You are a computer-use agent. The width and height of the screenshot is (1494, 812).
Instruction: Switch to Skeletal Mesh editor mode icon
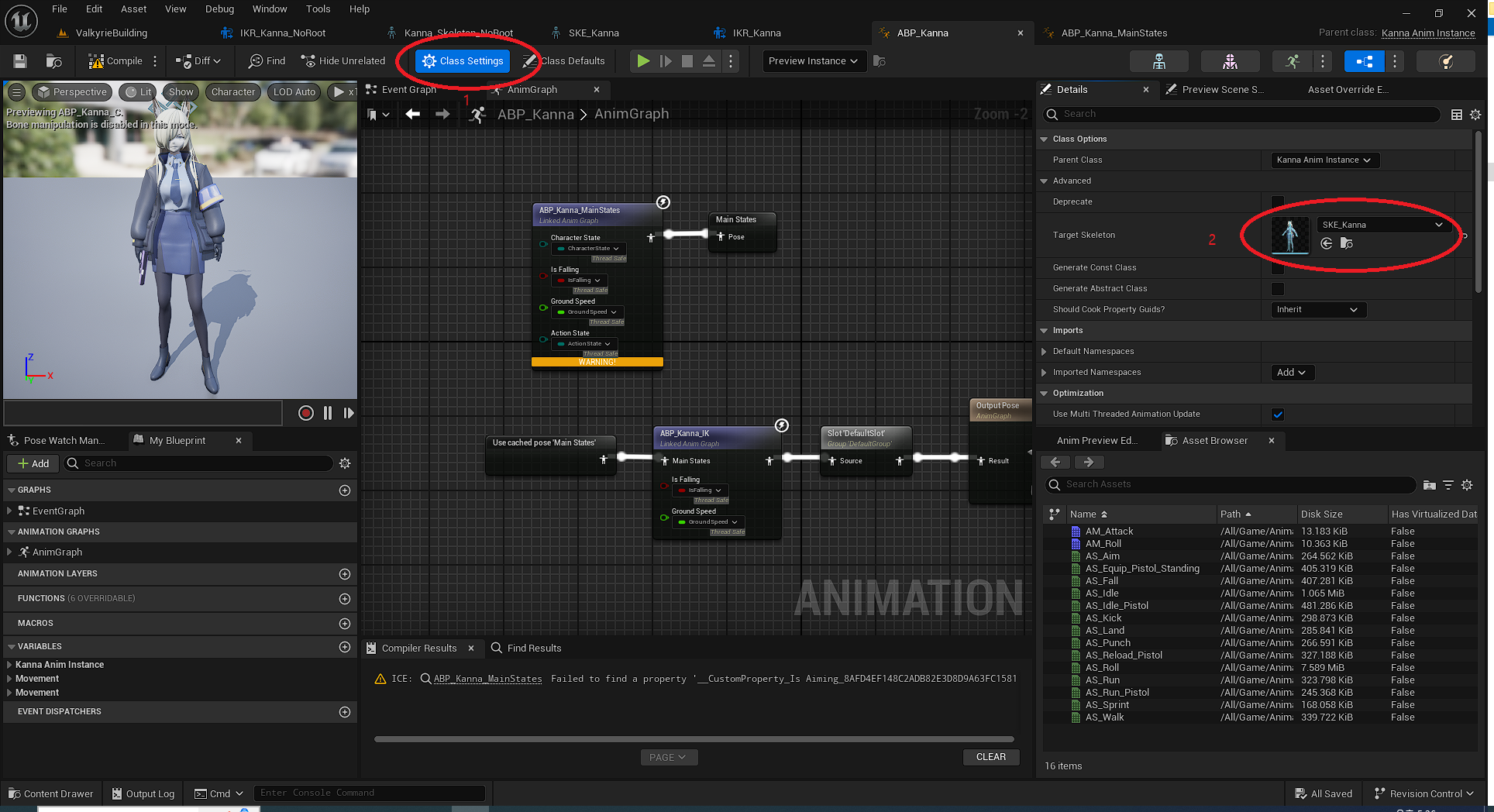1230,61
